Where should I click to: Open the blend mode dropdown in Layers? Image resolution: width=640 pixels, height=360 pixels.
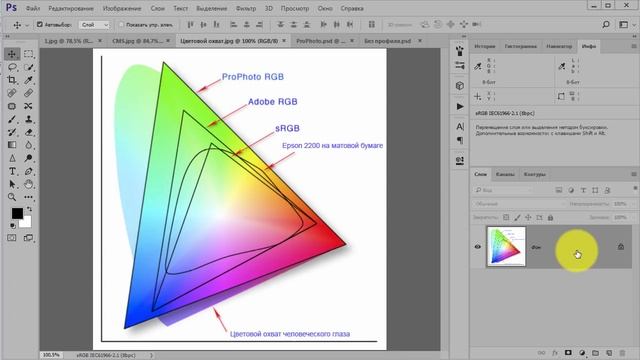519,204
